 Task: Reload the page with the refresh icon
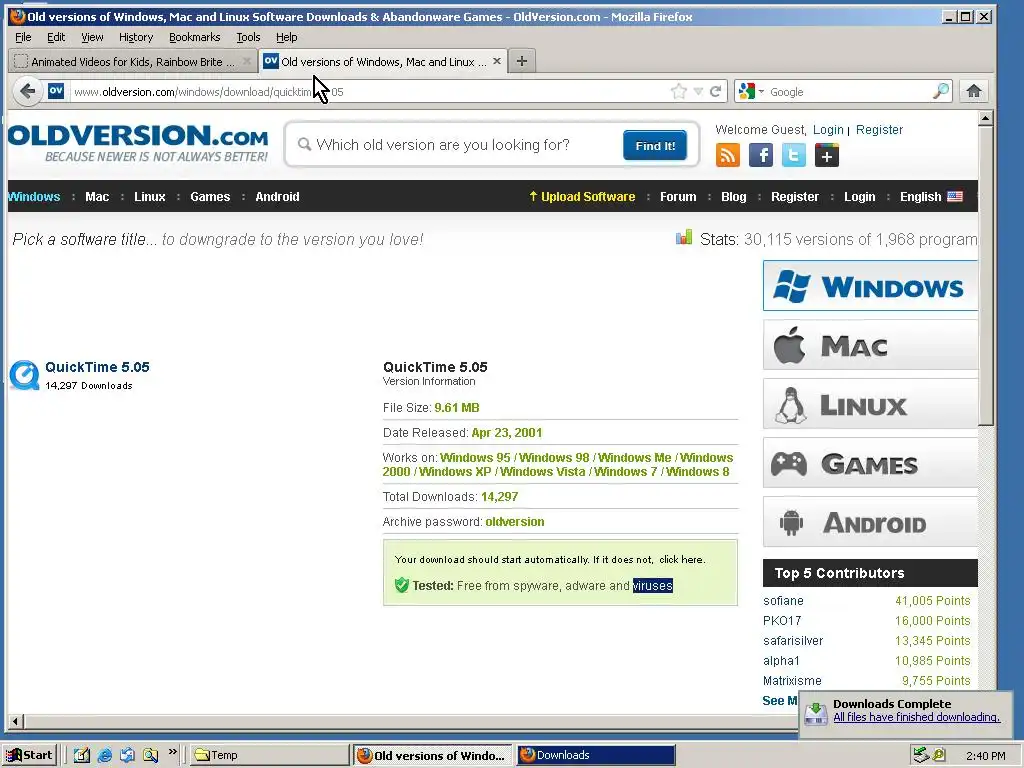(x=716, y=91)
